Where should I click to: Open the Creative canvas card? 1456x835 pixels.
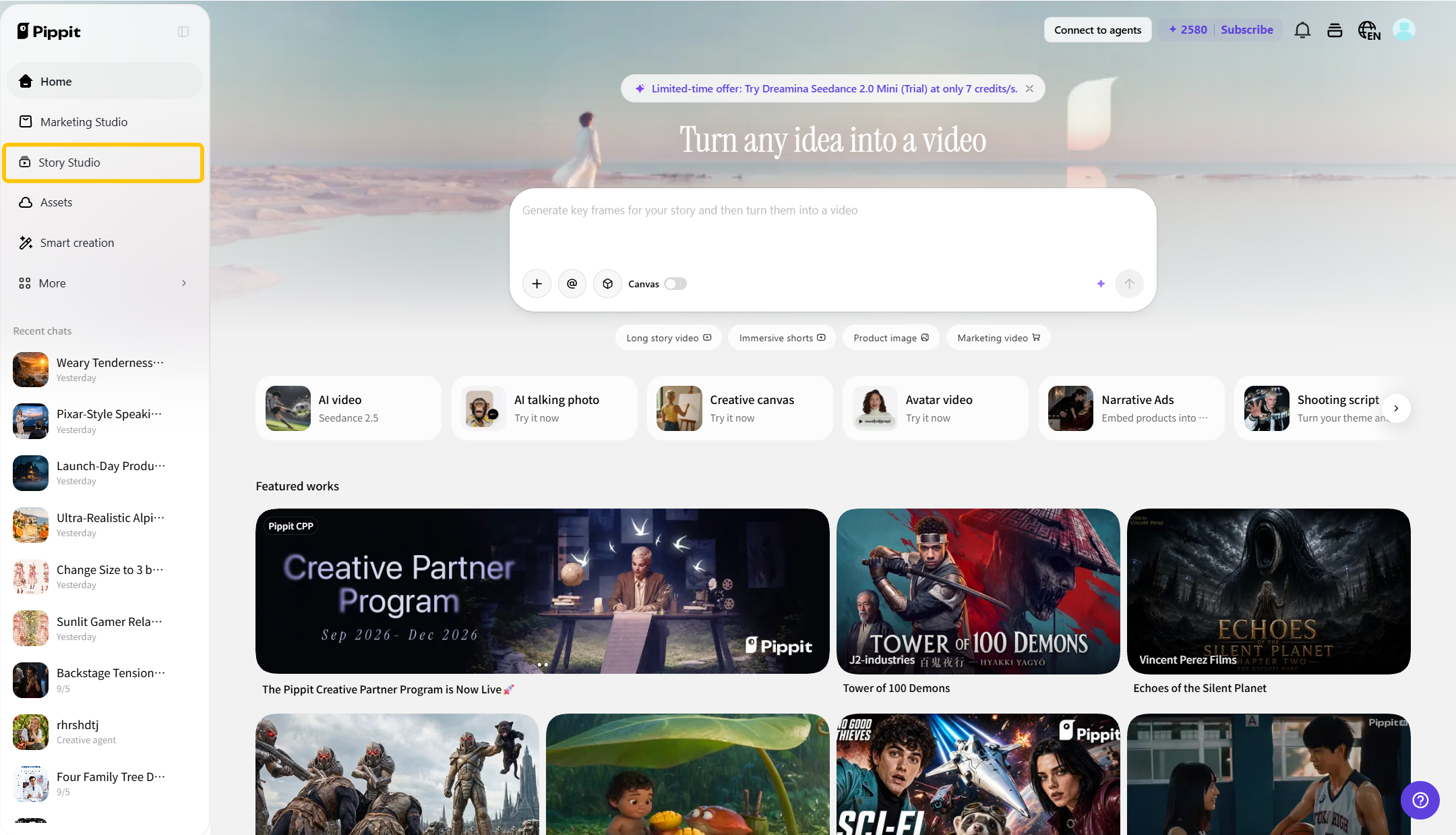(740, 408)
